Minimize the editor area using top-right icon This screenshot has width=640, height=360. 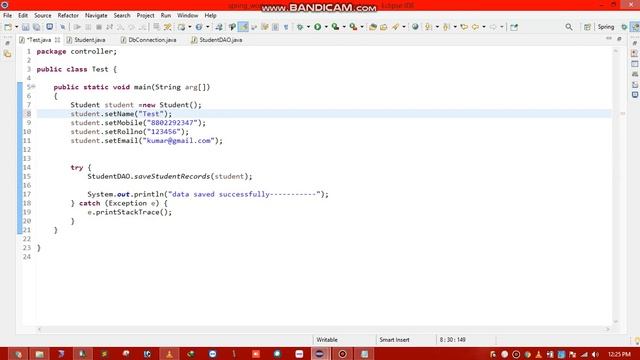pyautogui.click(x=609, y=39)
